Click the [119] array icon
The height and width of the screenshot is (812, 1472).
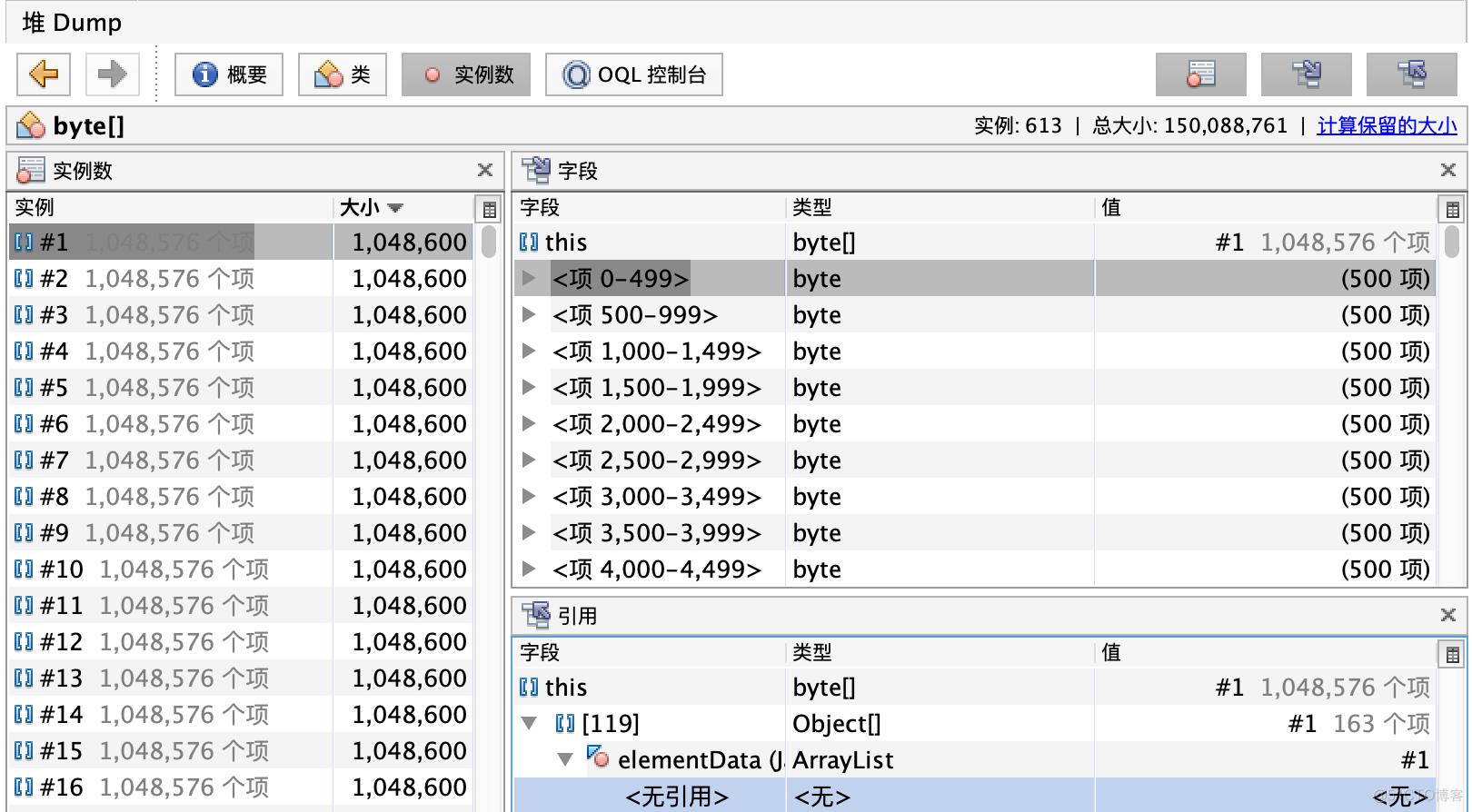click(x=565, y=724)
